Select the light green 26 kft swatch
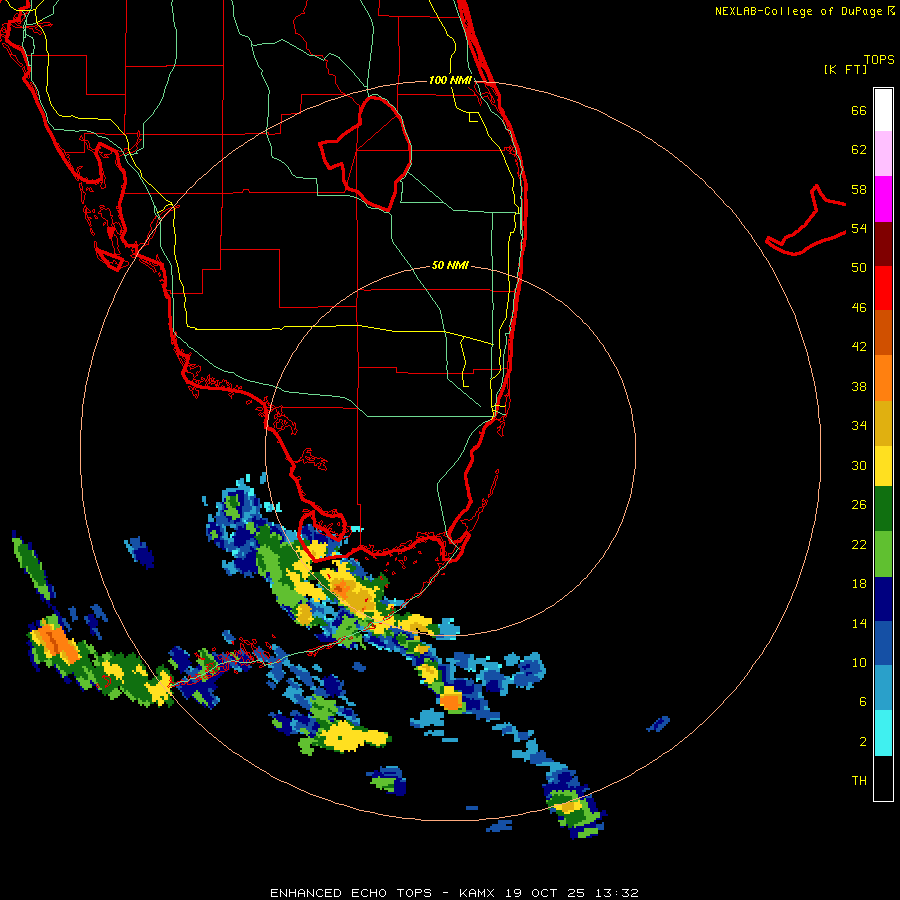This screenshot has height=900, width=900. pyautogui.click(x=883, y=554)
